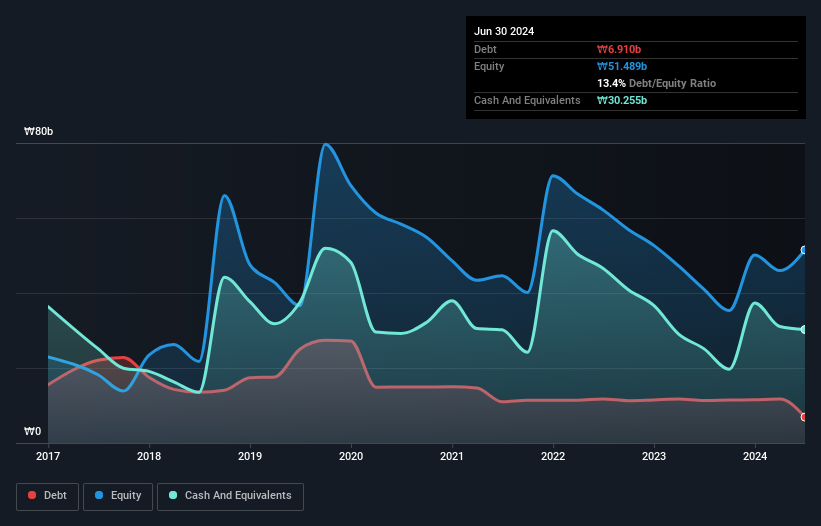Click the Cash And Equivalents tooltip label
The width and height of the screenshot is (821, 526).
[x=527, y=100]
